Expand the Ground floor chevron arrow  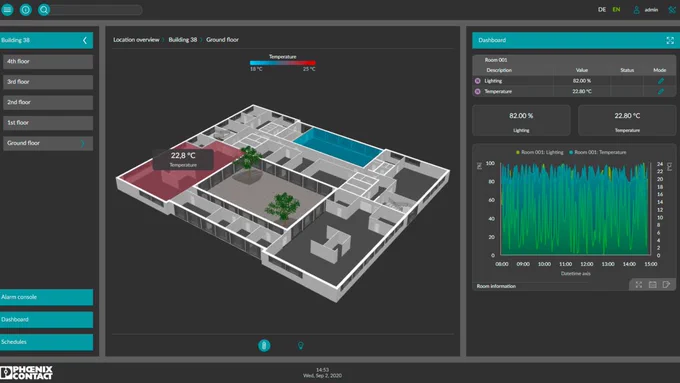pyautogui.click(x=83, y=143)
